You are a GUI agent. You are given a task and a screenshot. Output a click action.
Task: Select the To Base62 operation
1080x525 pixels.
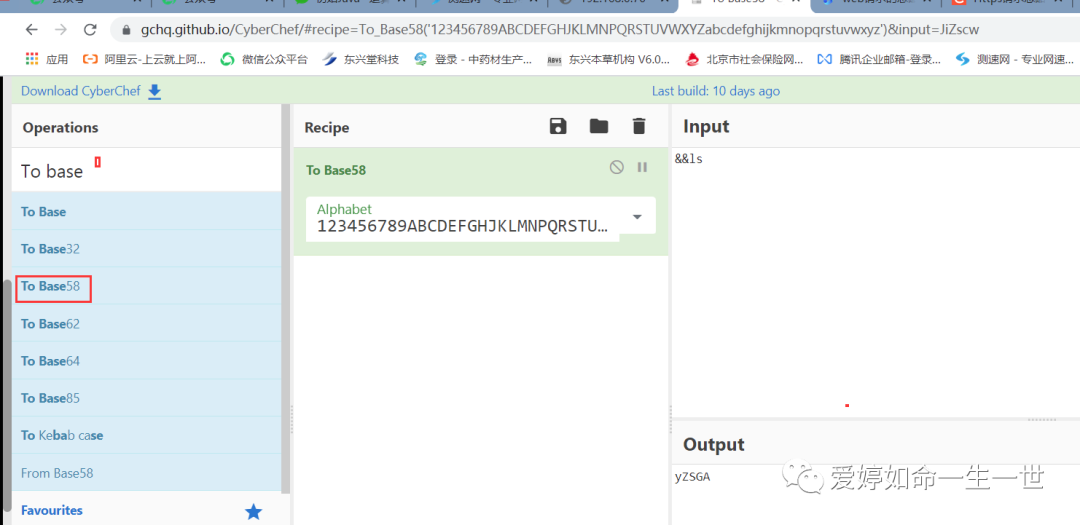146,323
